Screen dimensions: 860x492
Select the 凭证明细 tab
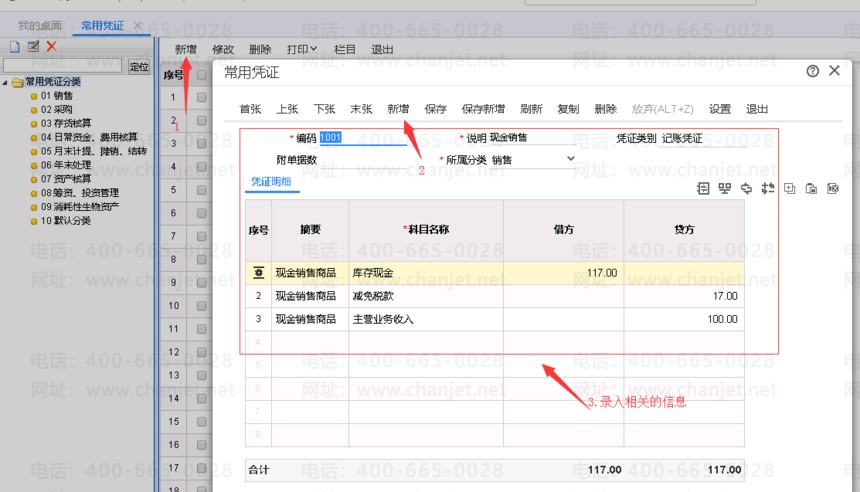point(267,181)
